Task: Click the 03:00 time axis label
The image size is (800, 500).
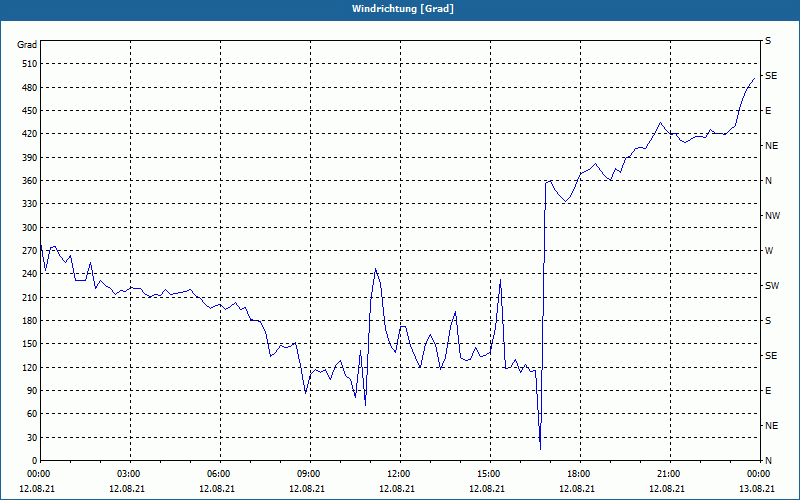Action: (127, 473)
